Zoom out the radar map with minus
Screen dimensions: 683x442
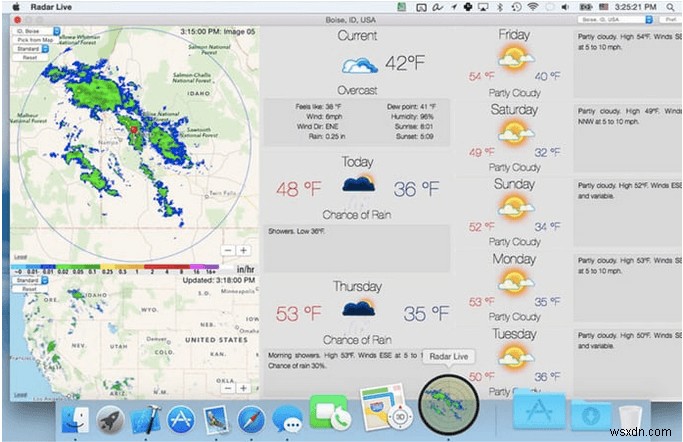point(228,250)
